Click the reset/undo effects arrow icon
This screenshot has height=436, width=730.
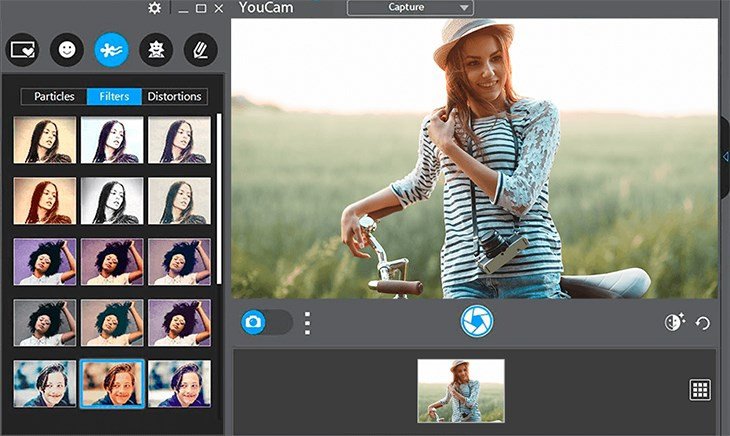(703, 322)
